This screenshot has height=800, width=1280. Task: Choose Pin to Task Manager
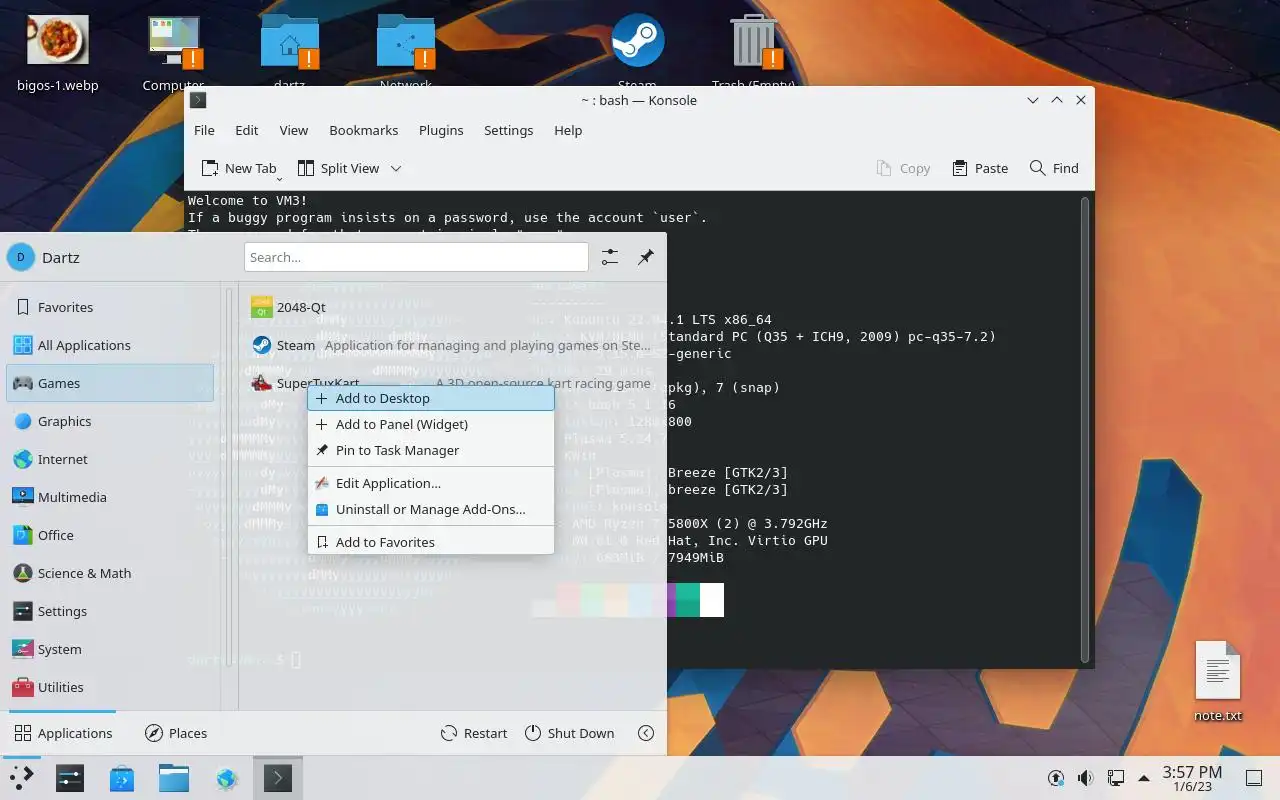[431, 450]
